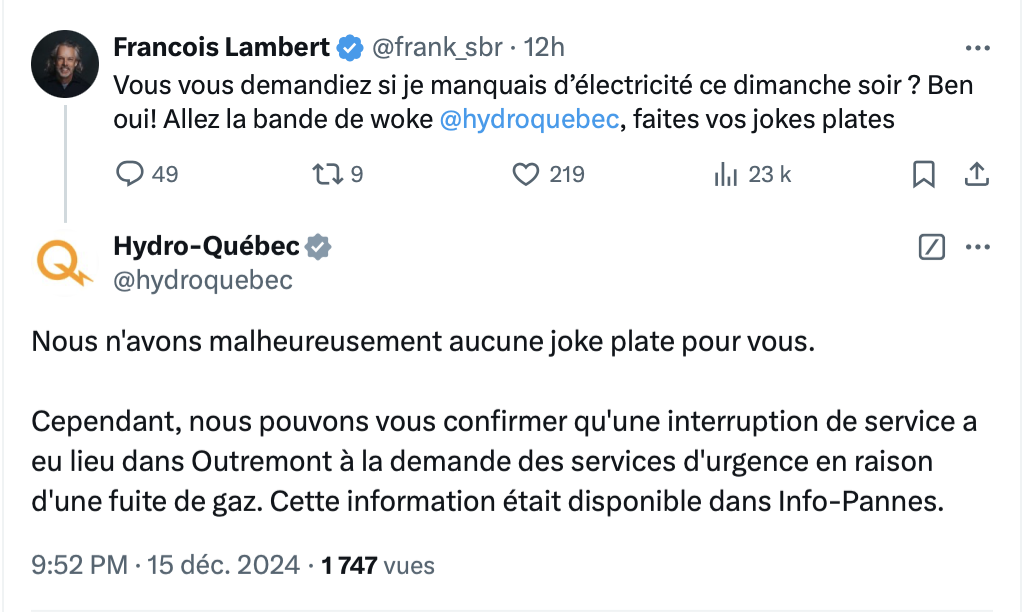Image resolution: width=1032 pixels, height=612 pixels.
Task: Click the @hydroquebec handle under Hydro-Québec
Action: (203, 280)
